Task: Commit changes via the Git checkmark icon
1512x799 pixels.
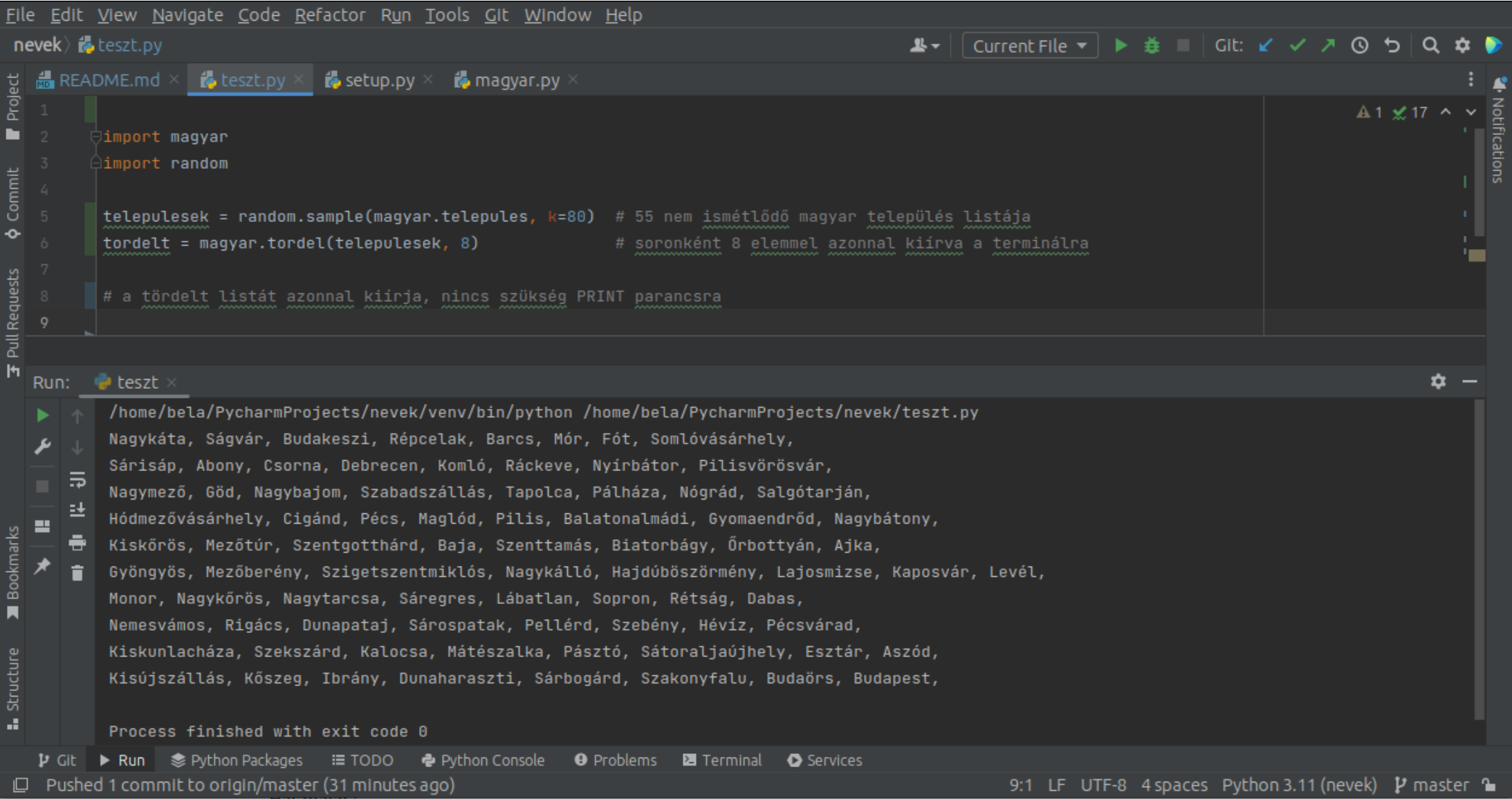Action: 1298,45
